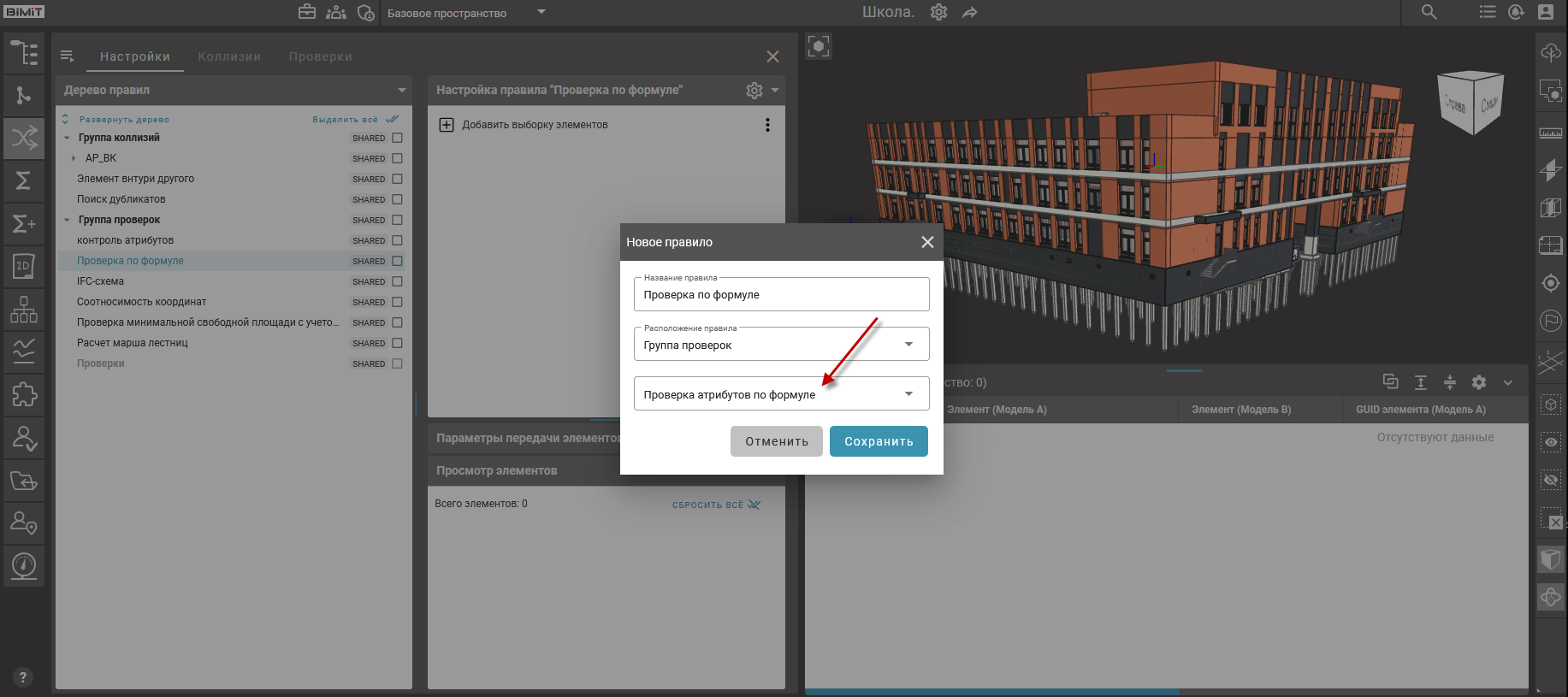Viewport: 1568px width, 697px height.
Task: Click the three-dot menu beside add selection
Action: 767,125
